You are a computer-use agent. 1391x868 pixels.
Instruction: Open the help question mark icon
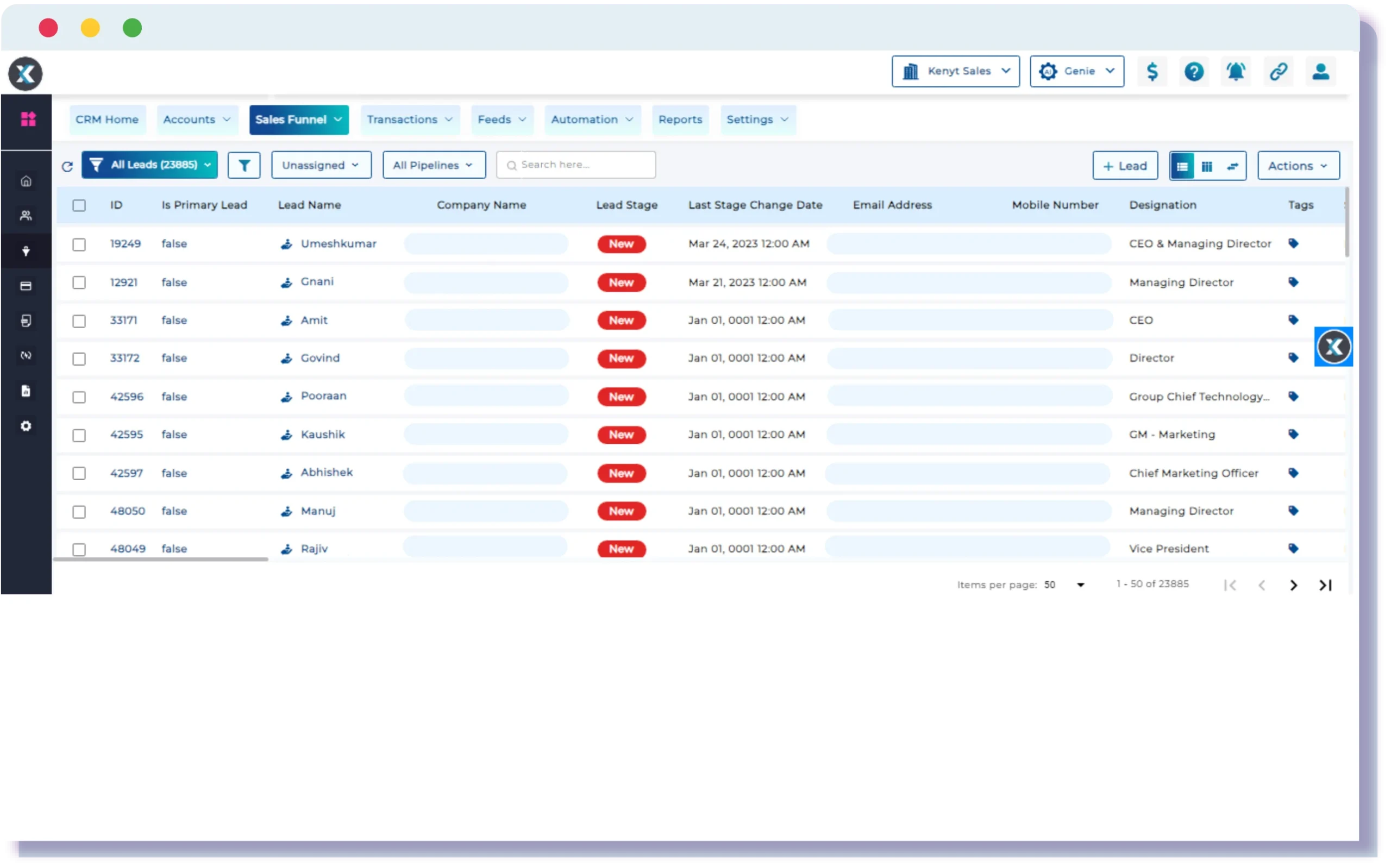point(1194,72)
